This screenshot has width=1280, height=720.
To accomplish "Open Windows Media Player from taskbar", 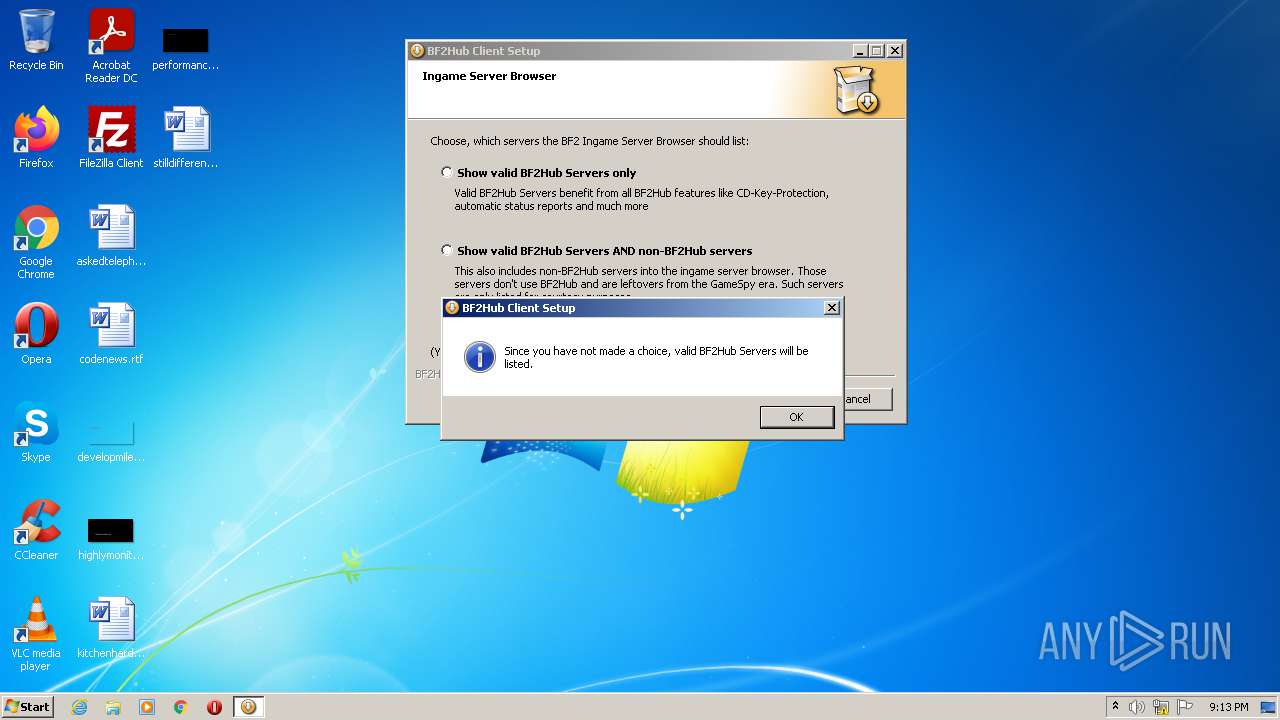I will coord(147,707).
